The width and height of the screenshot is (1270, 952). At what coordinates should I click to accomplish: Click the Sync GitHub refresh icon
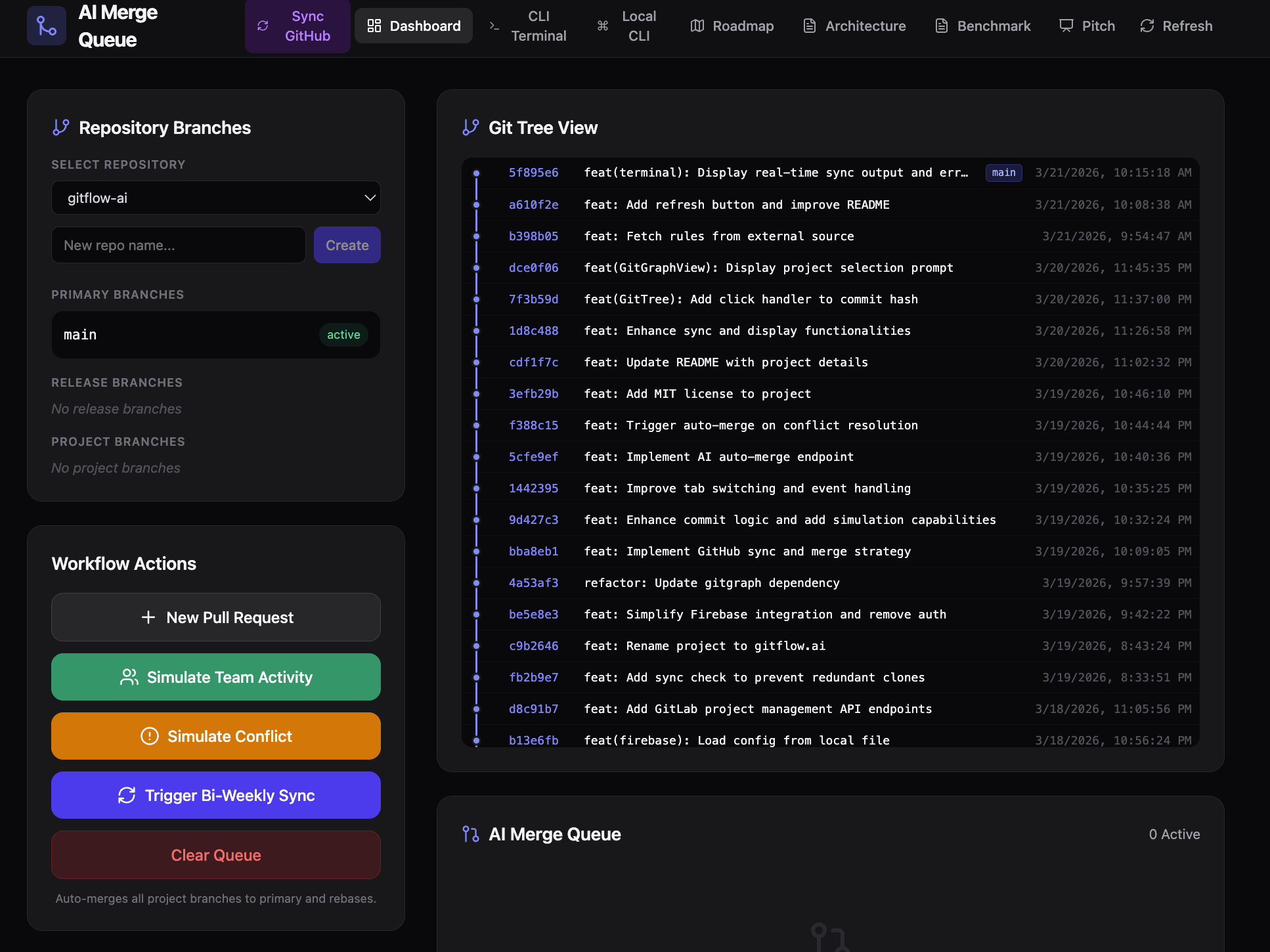point(263,26)
